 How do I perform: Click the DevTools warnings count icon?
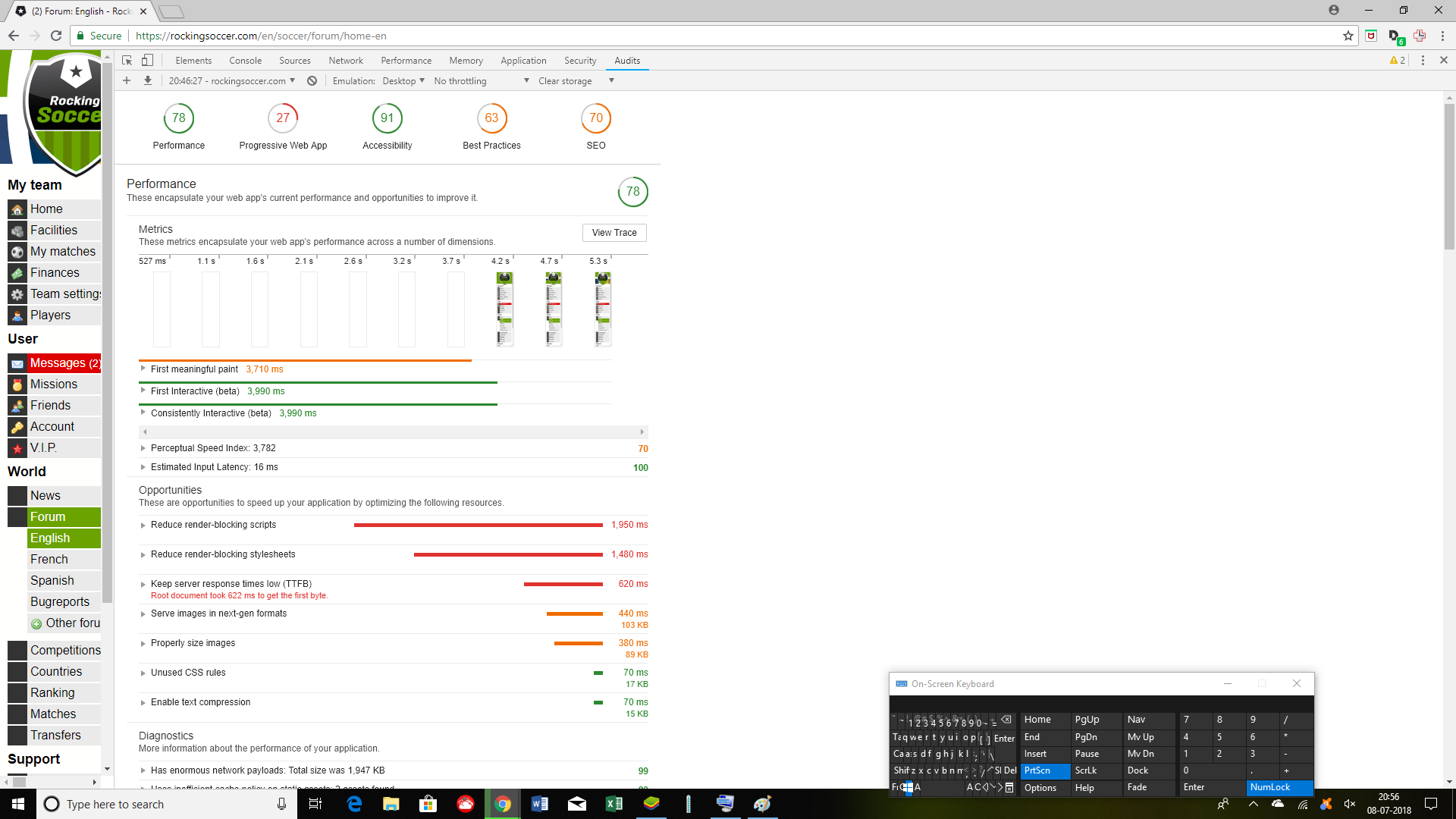coord(1397,61)
